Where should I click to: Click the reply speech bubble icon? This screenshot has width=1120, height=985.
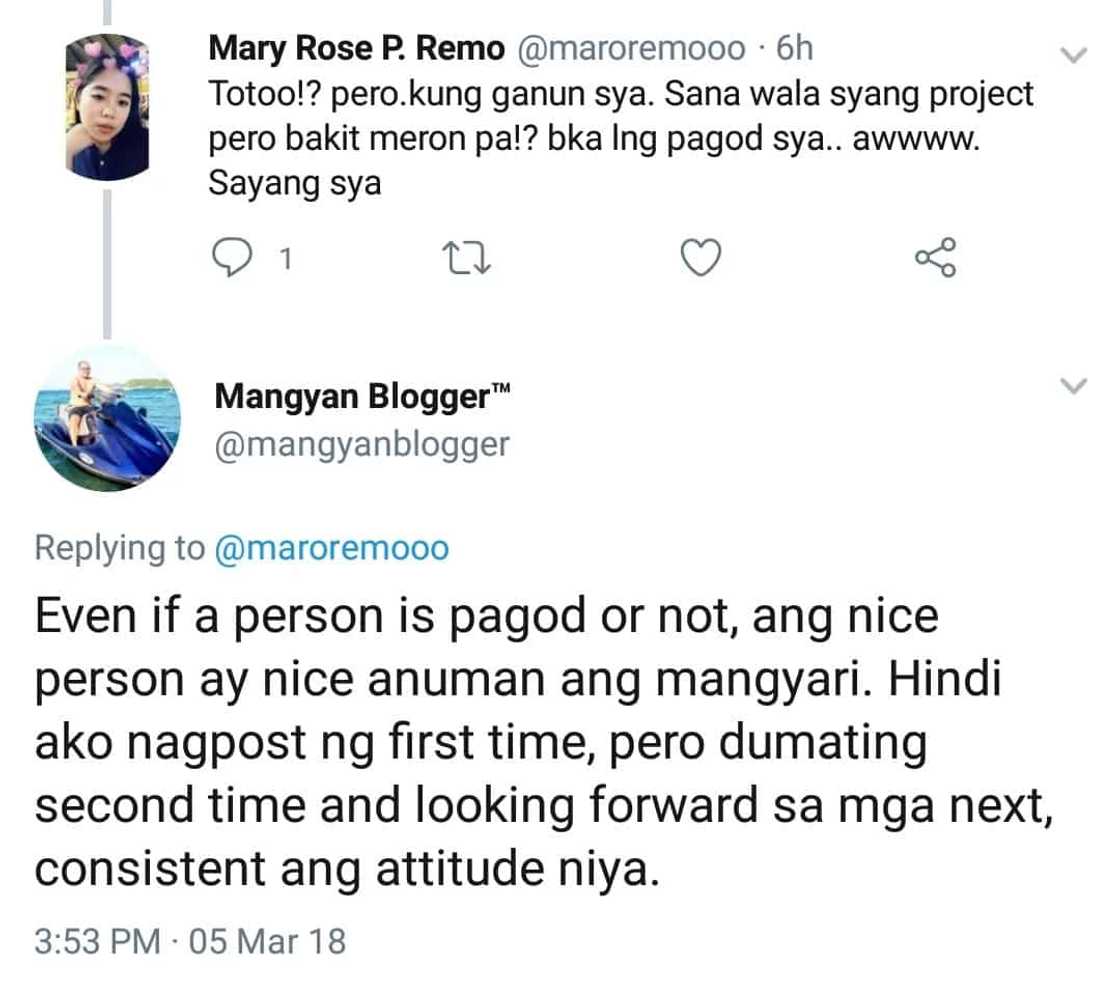coord(233,258)
